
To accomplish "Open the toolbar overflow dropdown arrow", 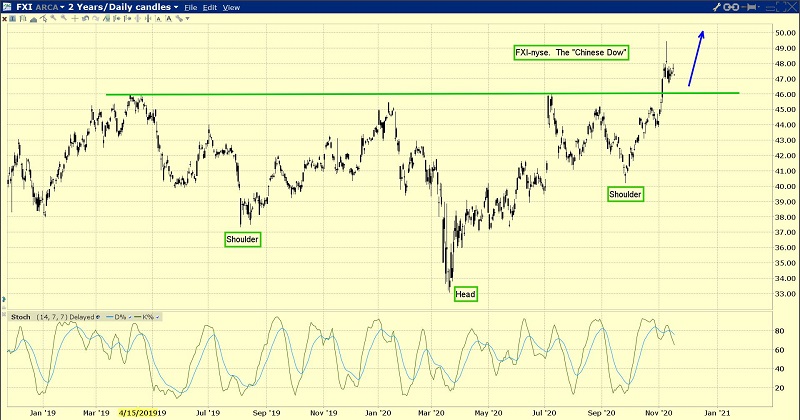I will (x=187, y=19).
